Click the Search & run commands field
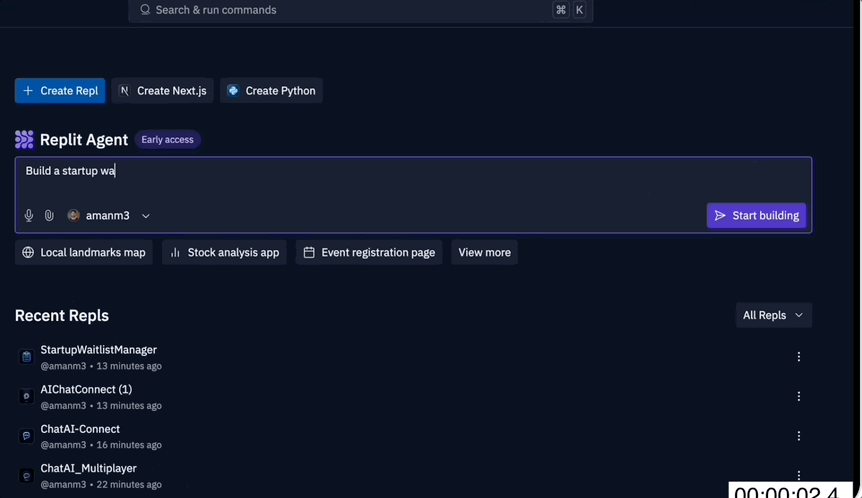 coord(361,10)
